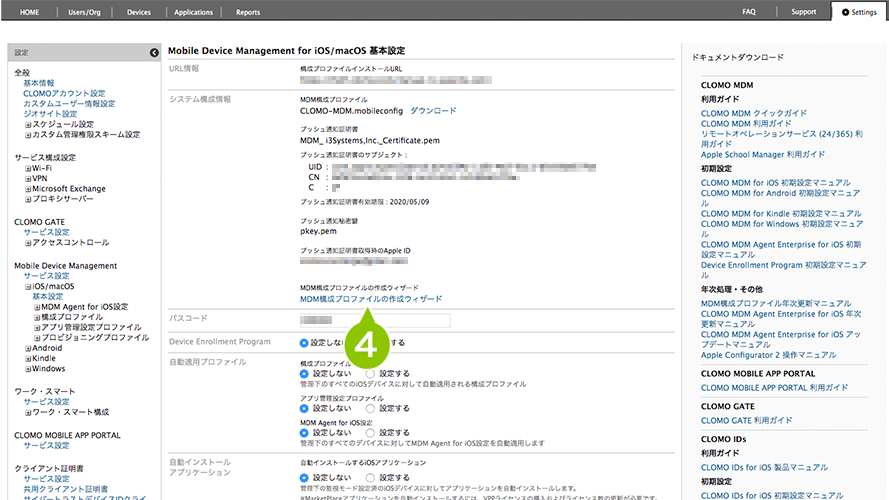
Task: Open the Devices menu
Action: [x=139, y=12]
